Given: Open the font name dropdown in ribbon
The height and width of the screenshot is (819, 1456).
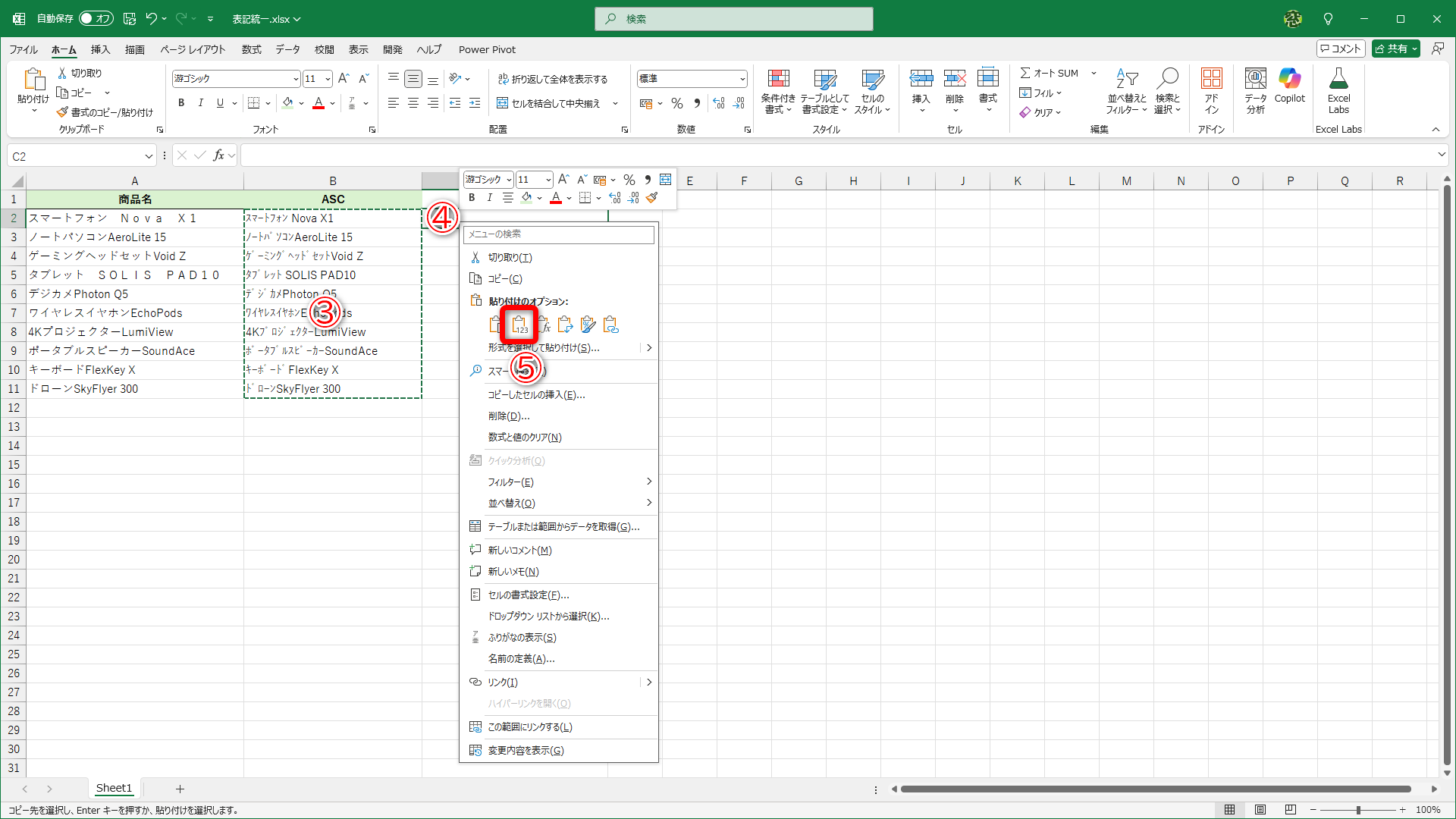Looking at the screenshot, I should (x=296, y=79).
